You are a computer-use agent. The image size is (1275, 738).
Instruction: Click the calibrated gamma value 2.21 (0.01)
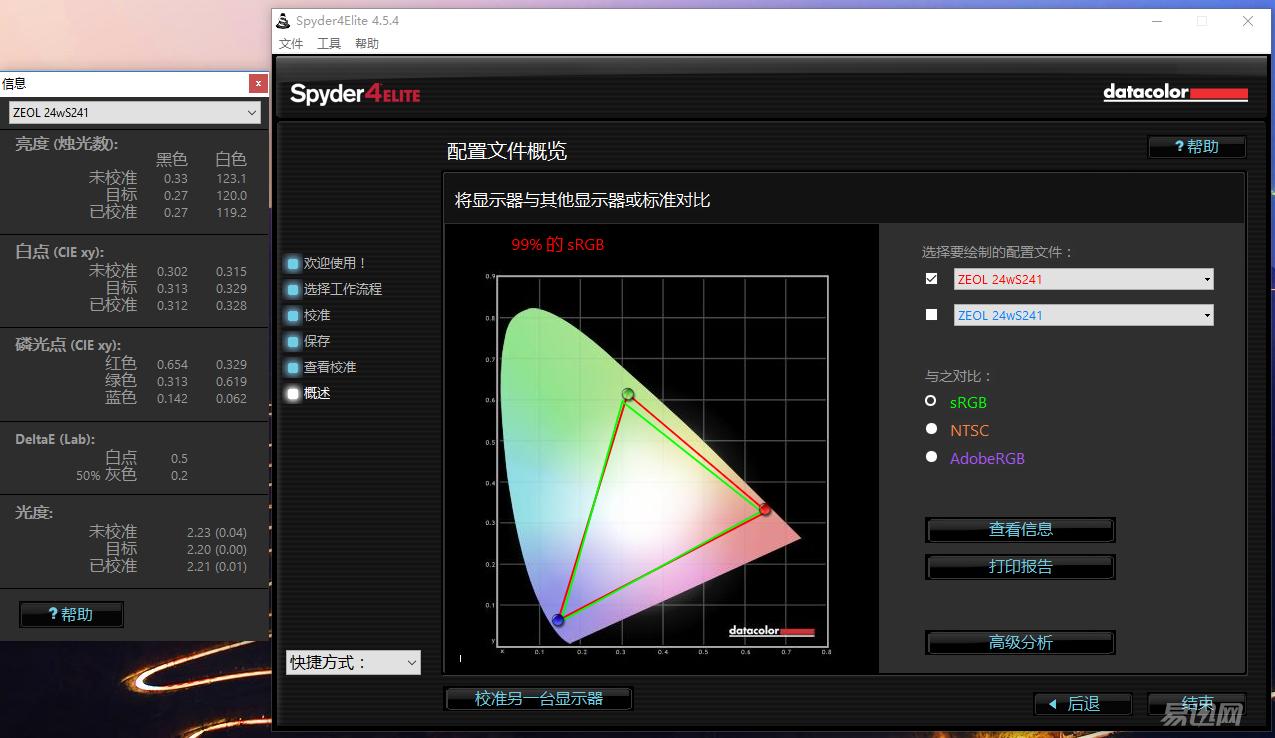click(216, 566)
